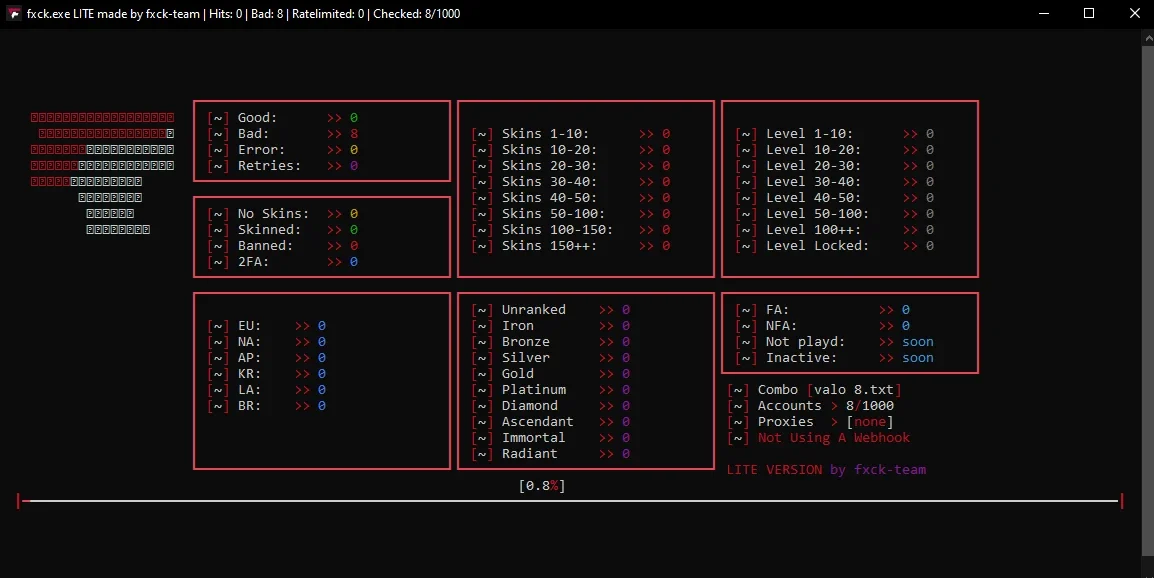Click the [0.8%] progress label

coord(542,485)
